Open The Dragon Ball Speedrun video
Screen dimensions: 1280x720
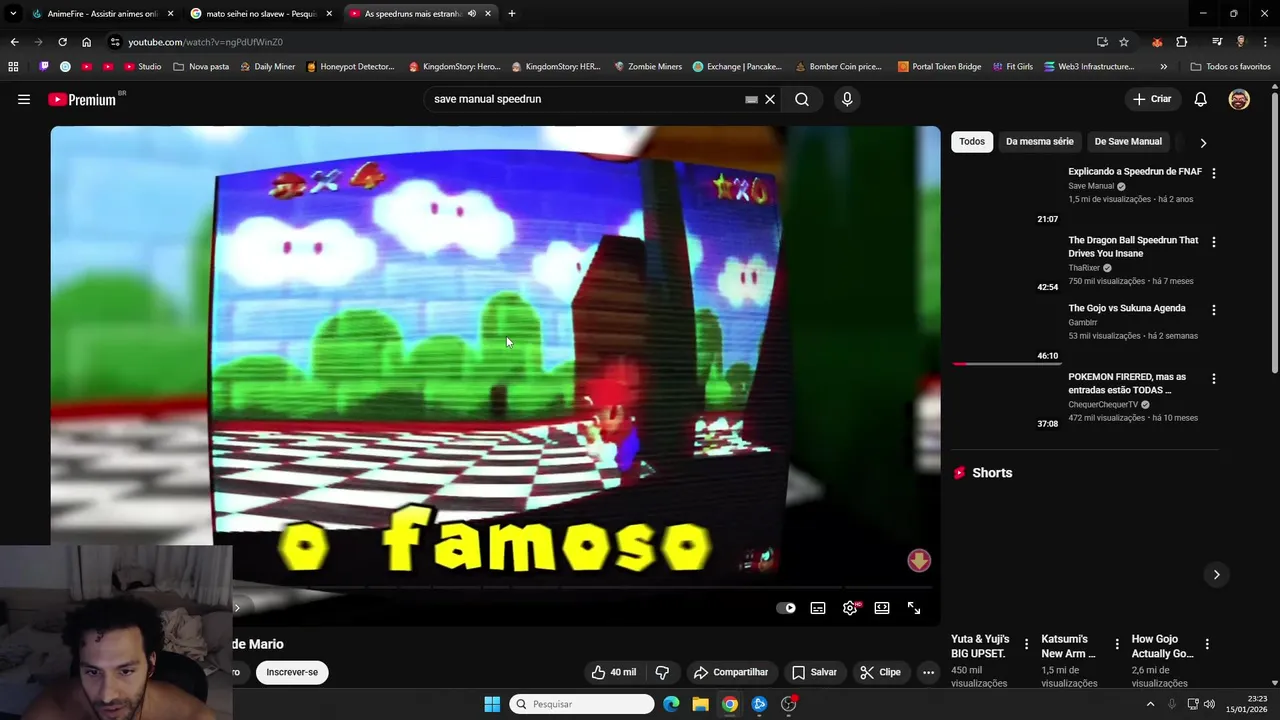pos(1133,246)
